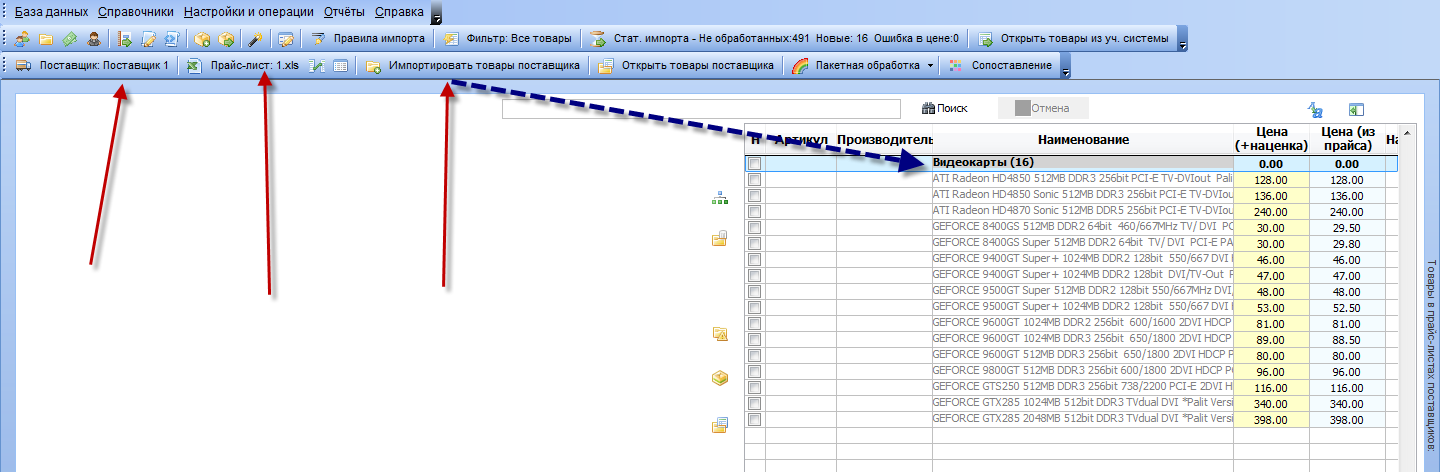Click the locked folder icon left of the grid
The height and width of the screenshot is (472, 1440).
[x=720, y=238]
